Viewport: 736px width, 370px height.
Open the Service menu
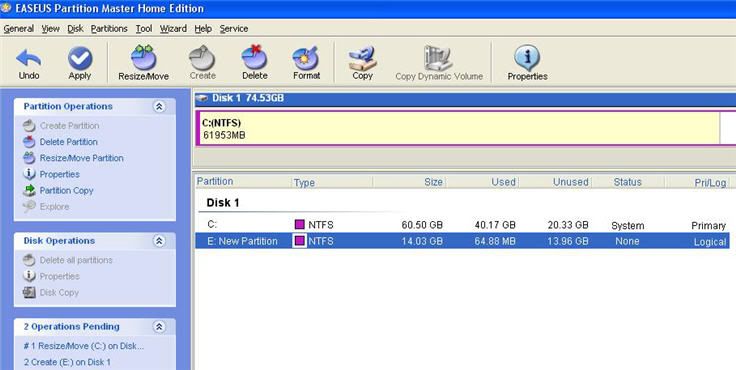point(234,29)
